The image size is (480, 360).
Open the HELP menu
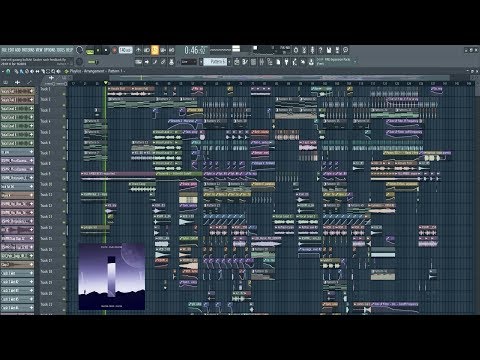coord(69,50)
